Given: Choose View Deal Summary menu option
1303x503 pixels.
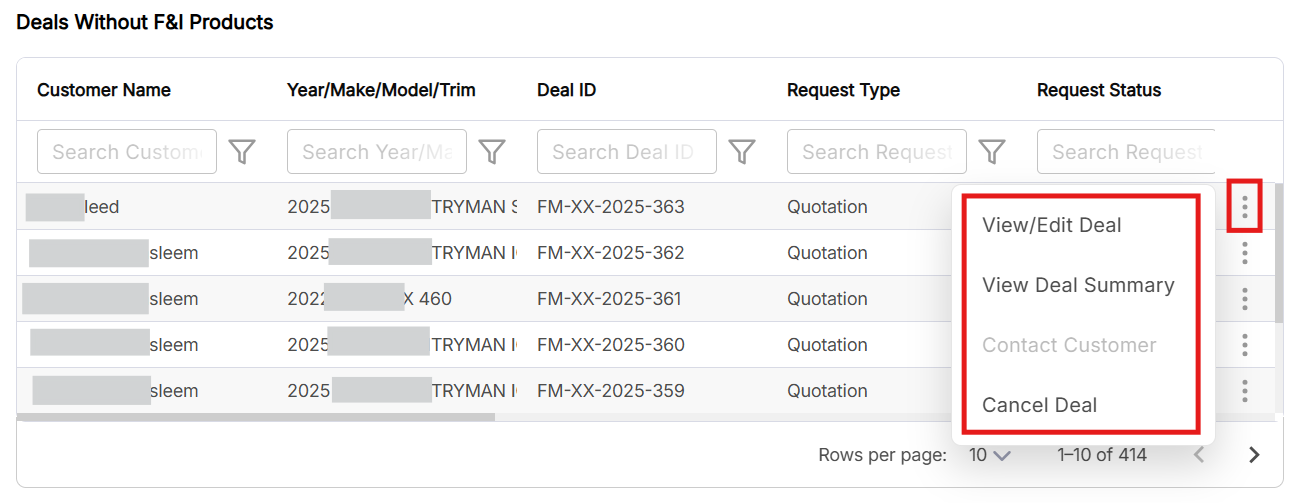Looking at the screenshot, I should [1078, 285].
